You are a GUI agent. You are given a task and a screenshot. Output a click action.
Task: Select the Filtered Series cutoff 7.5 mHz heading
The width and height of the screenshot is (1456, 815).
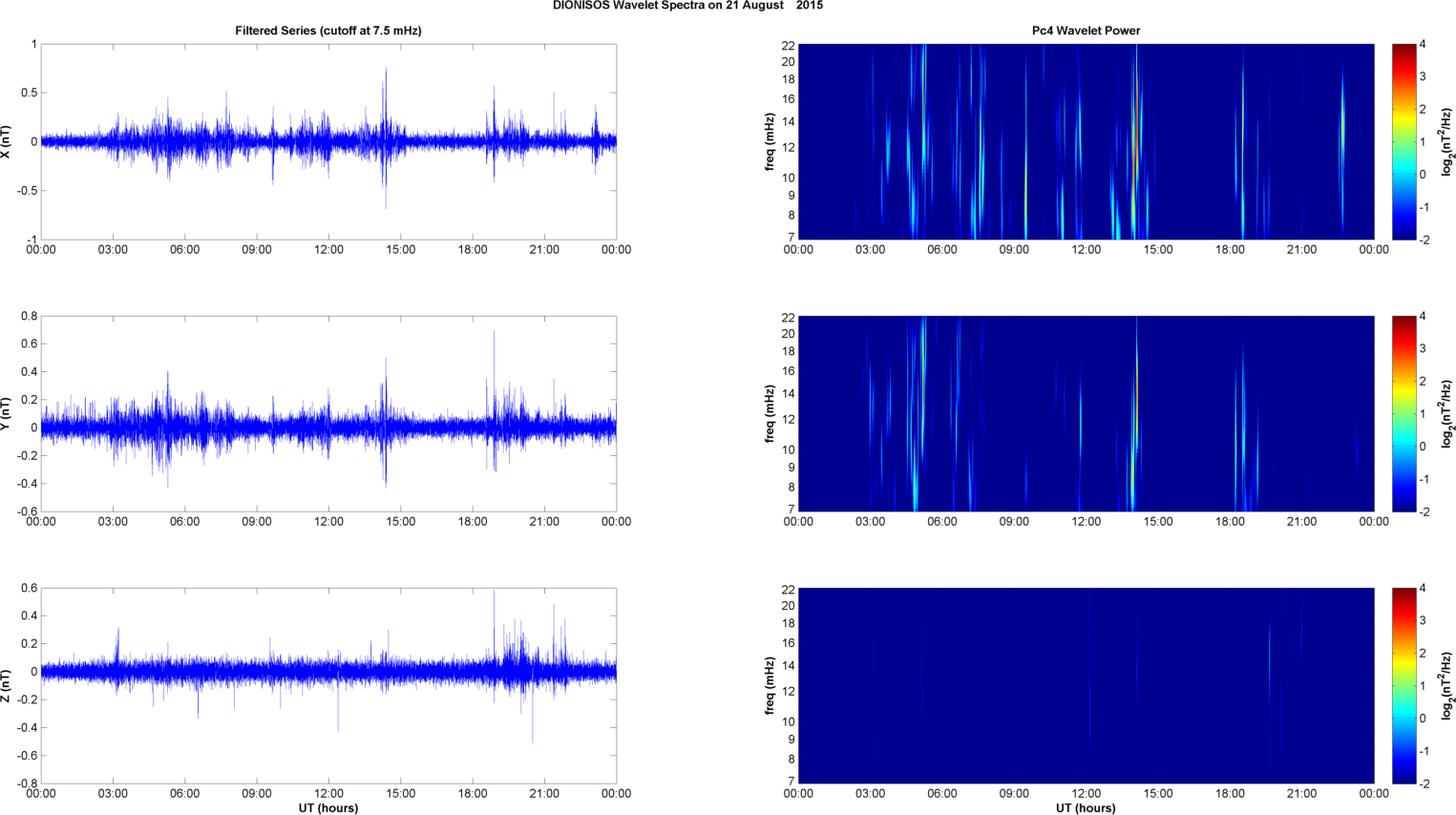pos(328,31)
